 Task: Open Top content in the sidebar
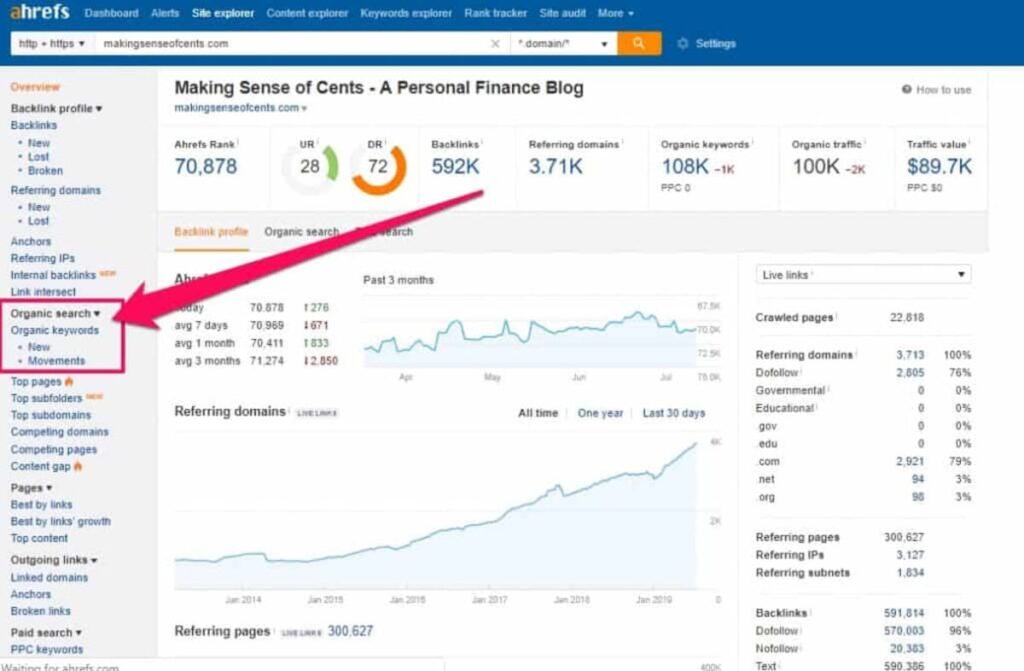tap(39, 538)
